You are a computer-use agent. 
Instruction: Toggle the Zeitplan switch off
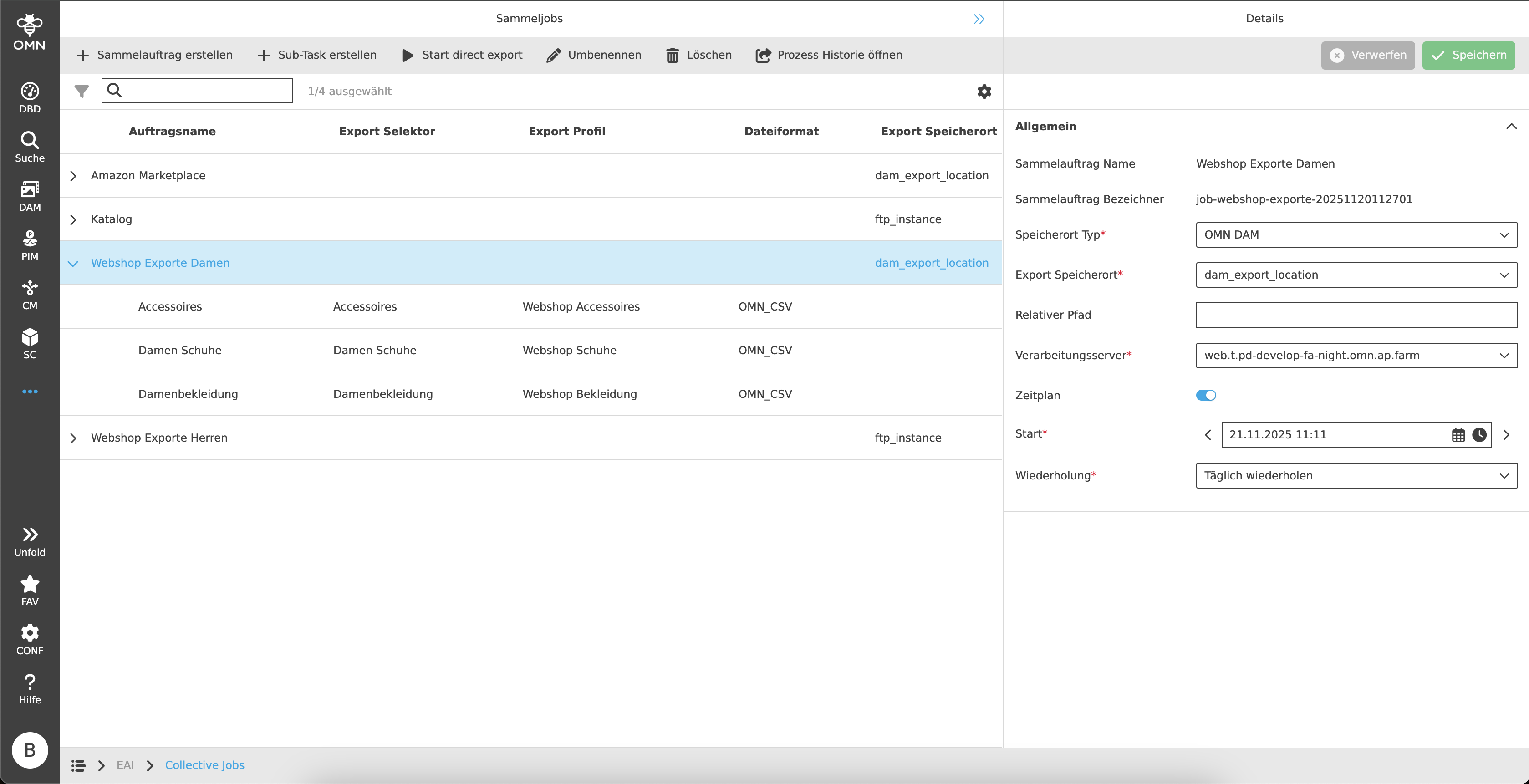(x=1206, y=395)
